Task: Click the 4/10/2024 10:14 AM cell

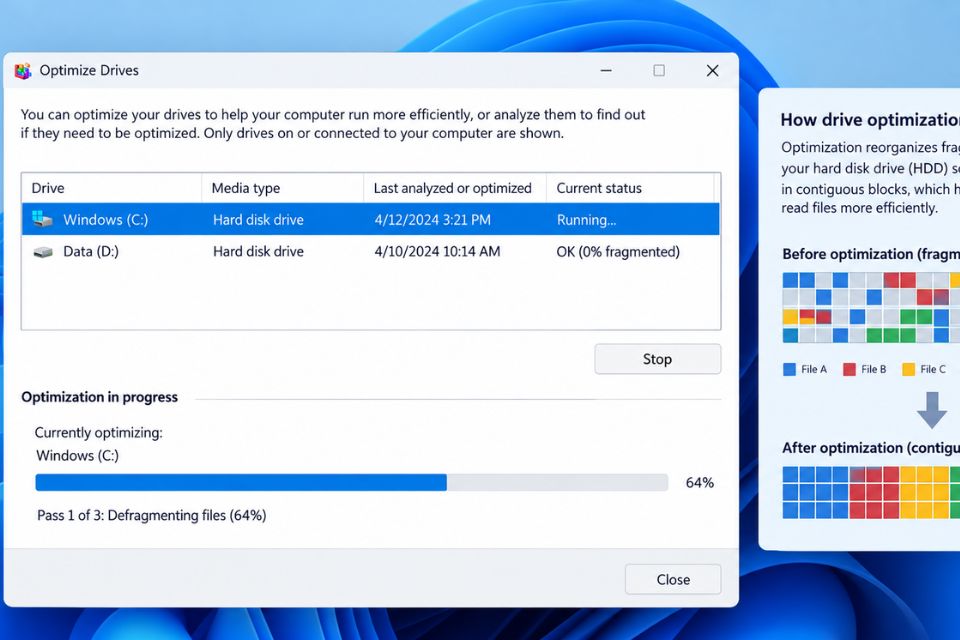Action: click(437, 252)
